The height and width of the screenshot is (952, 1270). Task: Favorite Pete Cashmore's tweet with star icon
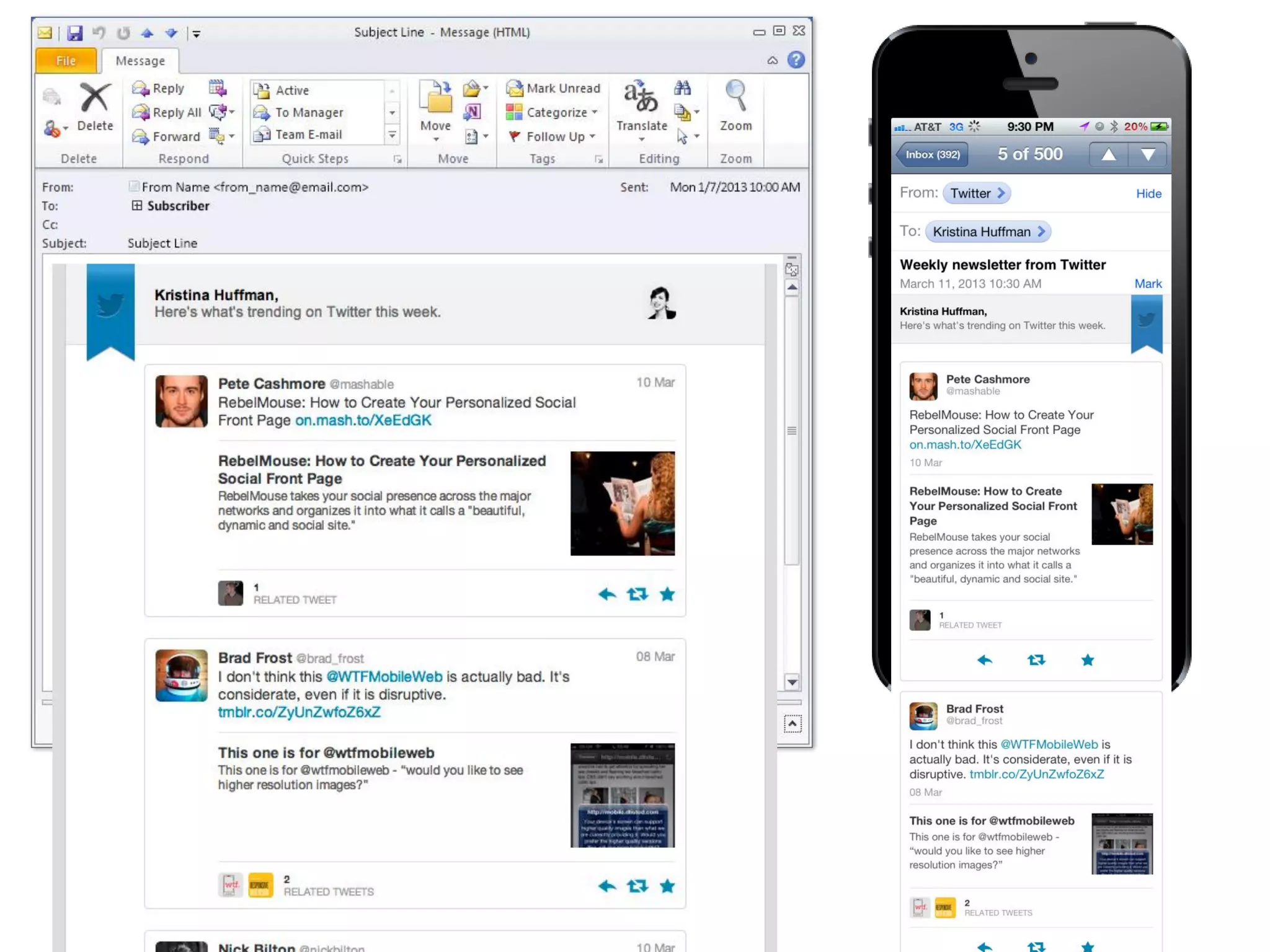tap(667, 595)
